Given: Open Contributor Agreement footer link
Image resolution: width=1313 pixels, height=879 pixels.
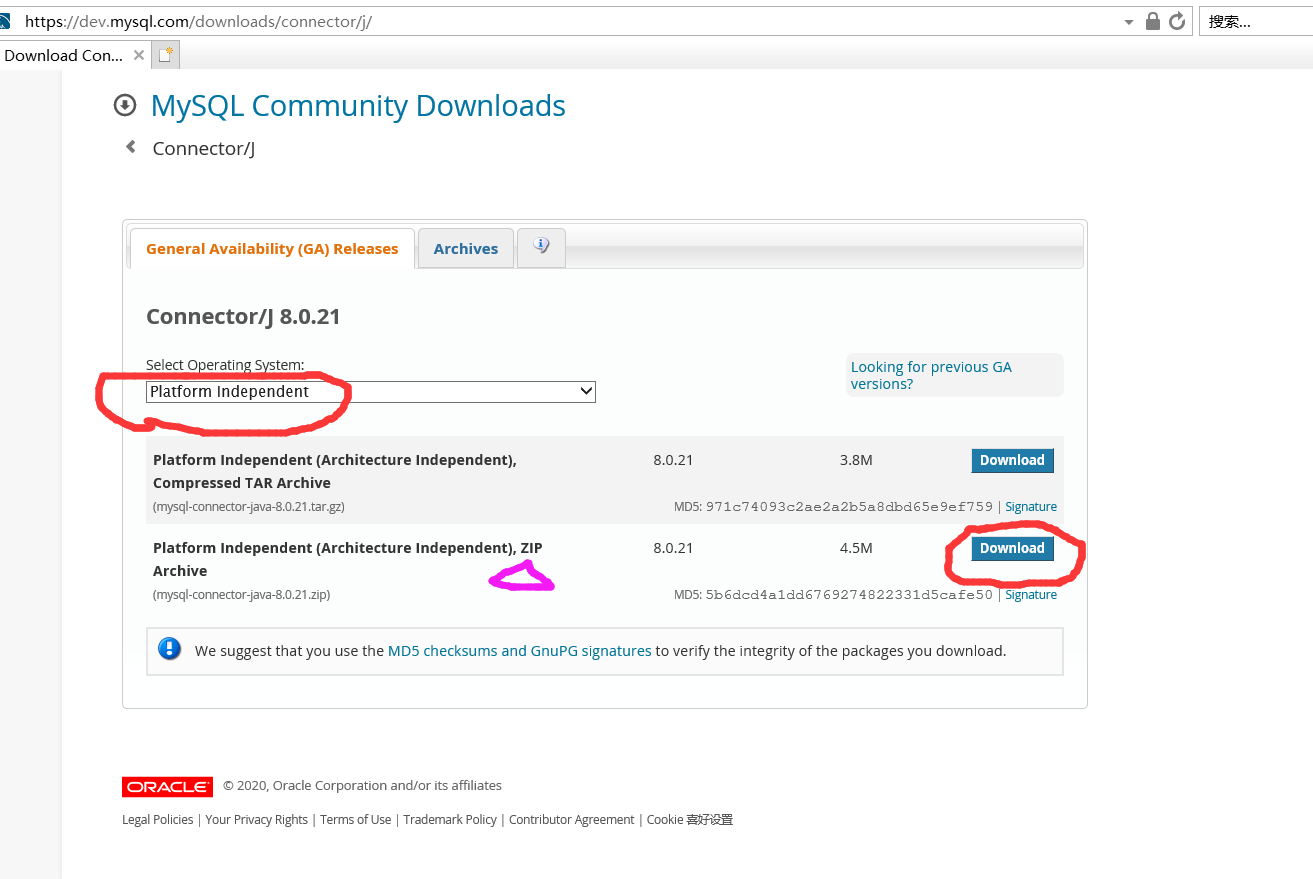Looking at the screenshot, I should pos(572,819).
